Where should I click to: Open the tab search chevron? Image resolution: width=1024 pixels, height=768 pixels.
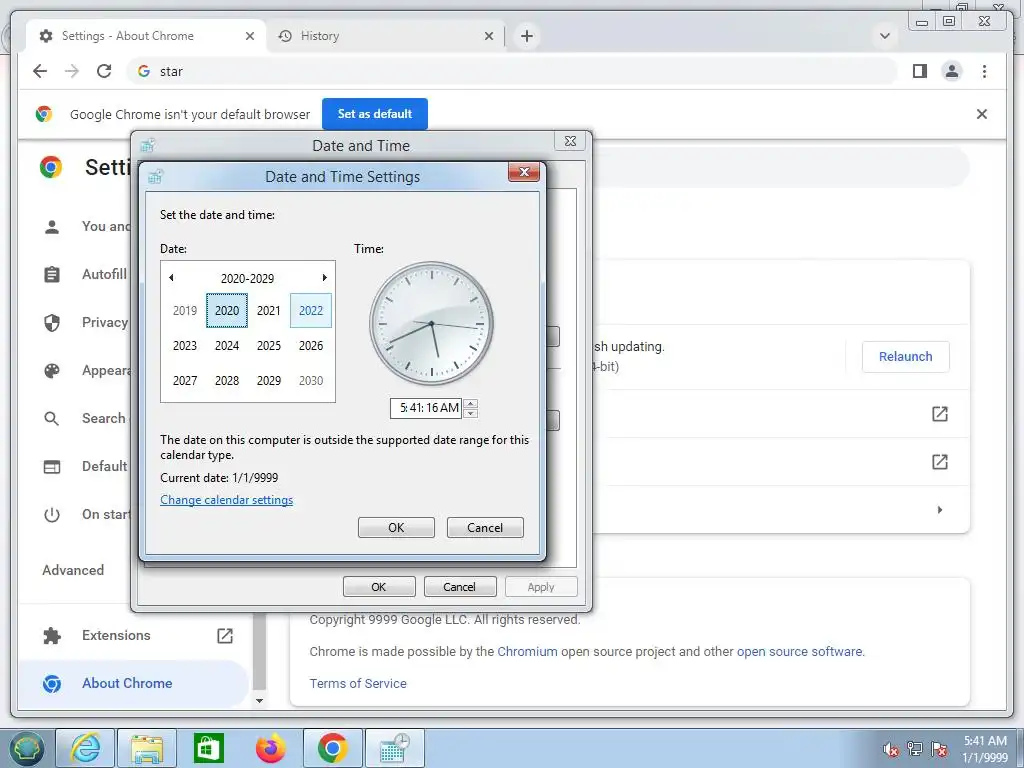tap(885, 36)
